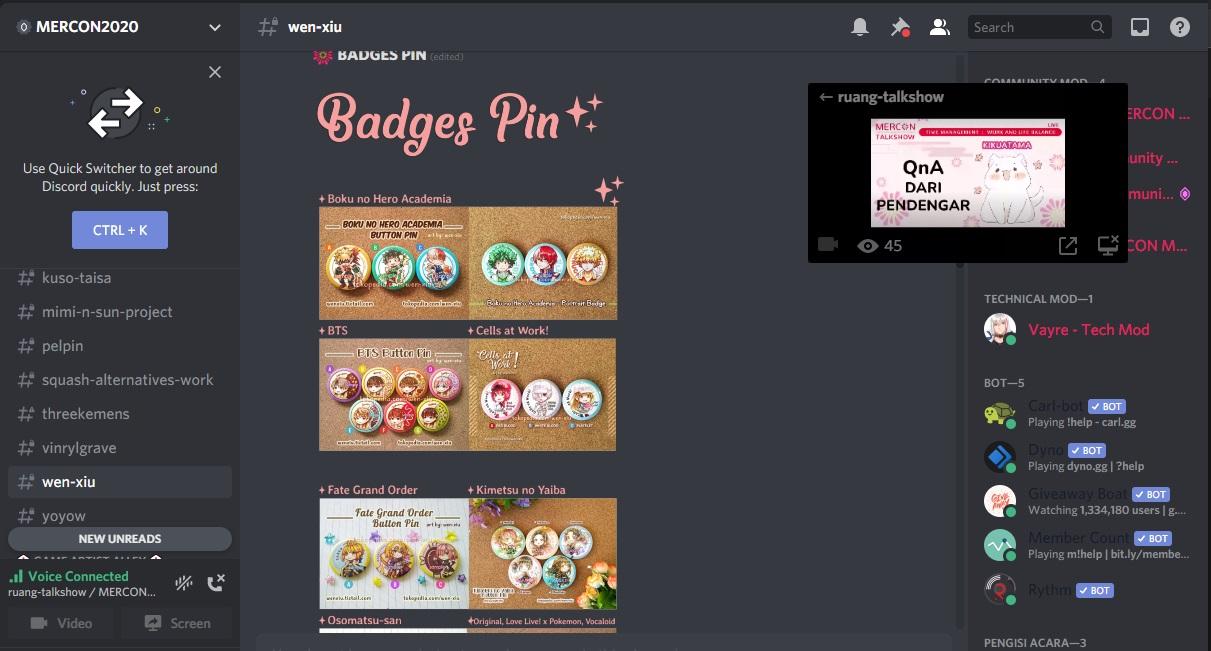The height and width of the screenshot is (651, 1211).
Task: Toggle camera icon in stream popout
Action: pos(828,245)
